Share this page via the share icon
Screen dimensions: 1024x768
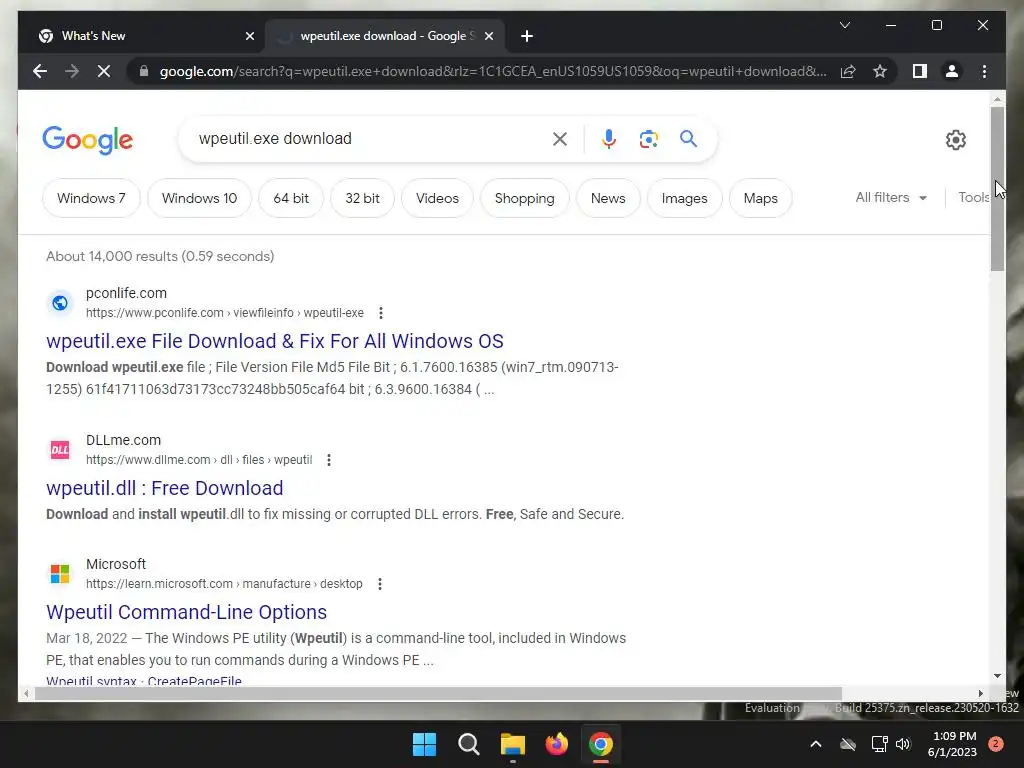848,71
